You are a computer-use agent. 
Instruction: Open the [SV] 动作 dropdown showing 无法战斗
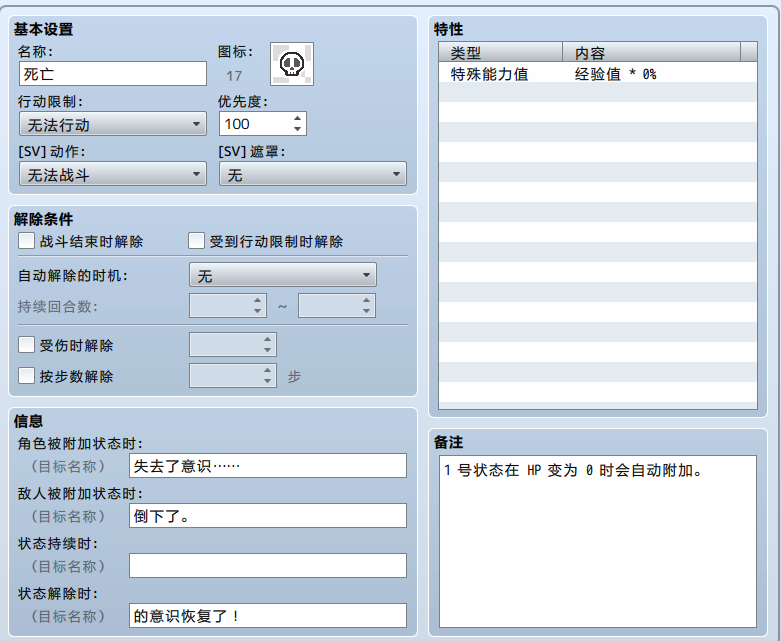point(113,174)
